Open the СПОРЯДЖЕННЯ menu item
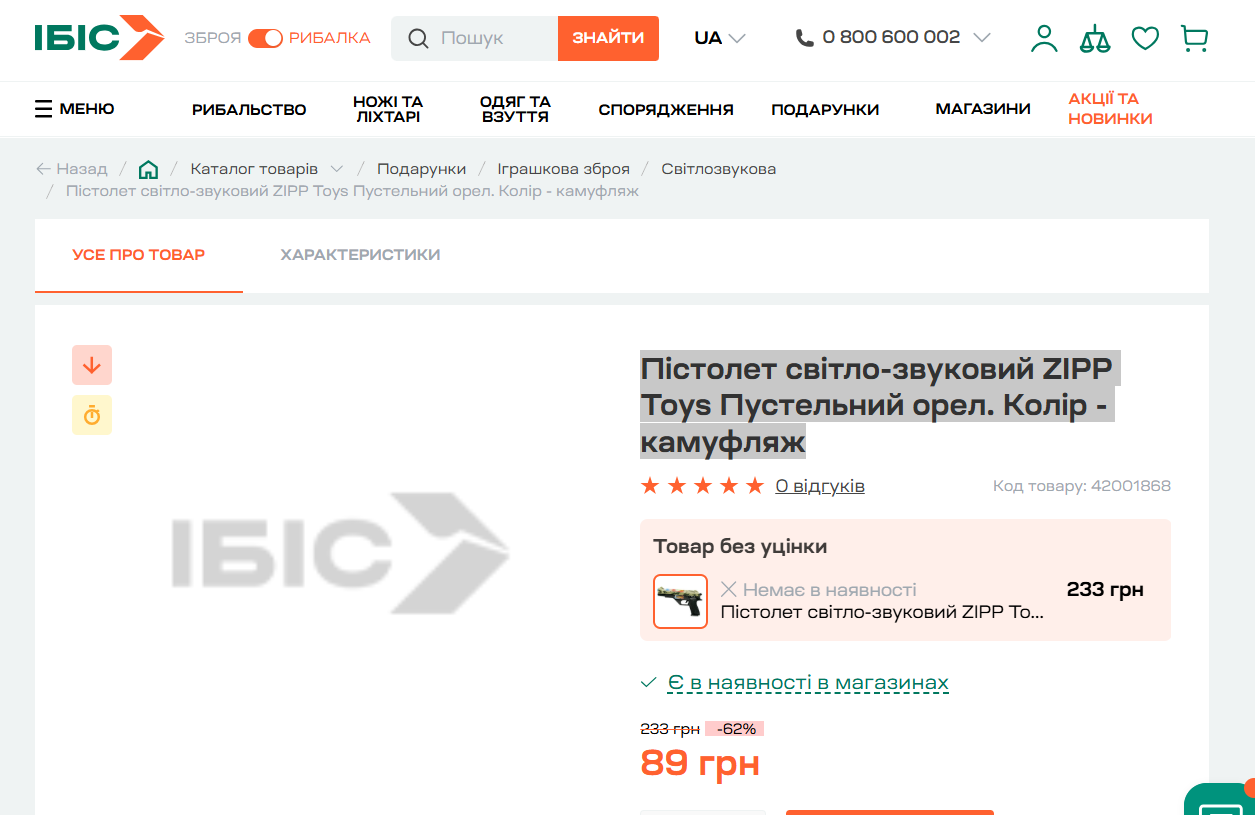Viewport: 1255px width, 815px height. (x=666, y=109)
